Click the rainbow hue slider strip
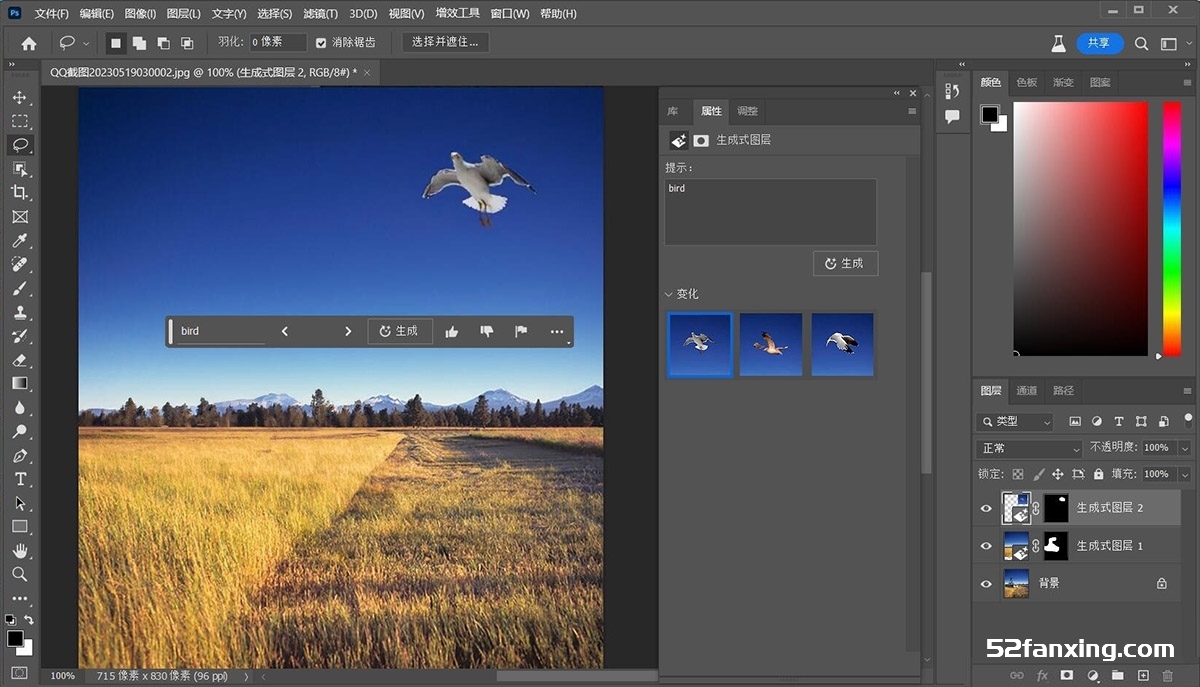Image resolution: width=1200 pixels, height=687 pixels. coord(1172,228)
